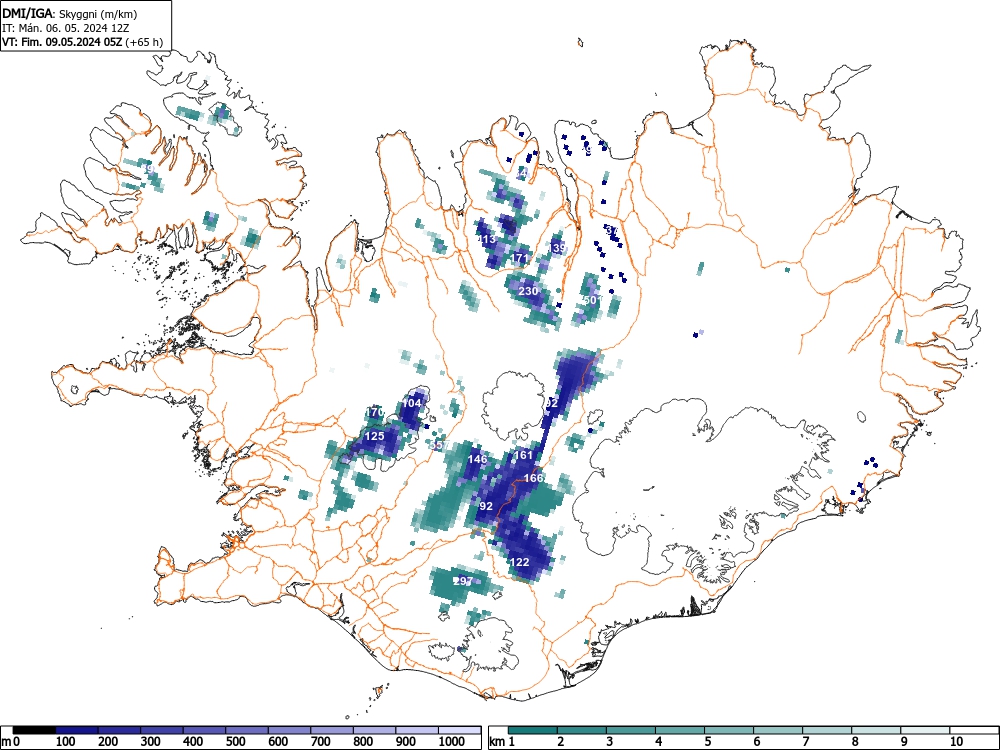This screenshot has width=1000, height=750.
Task: Select the '4' label on the kilometre legend
Action: [658, 742]
